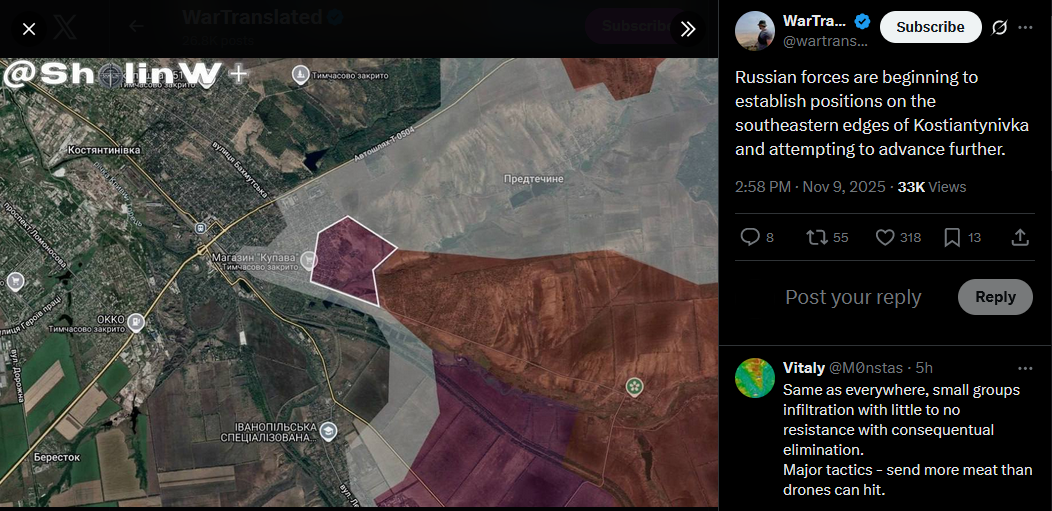The image size is (1052, 511).
Task: Click the X logo behind the overlay
Action: coord(66,27)
